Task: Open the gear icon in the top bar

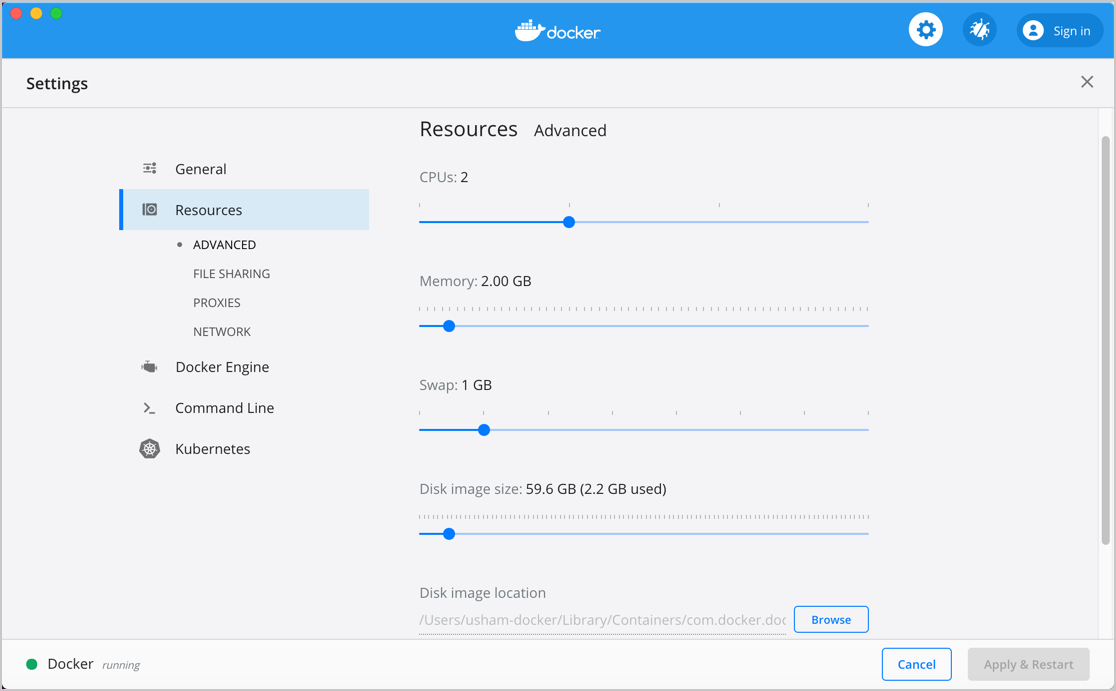Action: 925,29
